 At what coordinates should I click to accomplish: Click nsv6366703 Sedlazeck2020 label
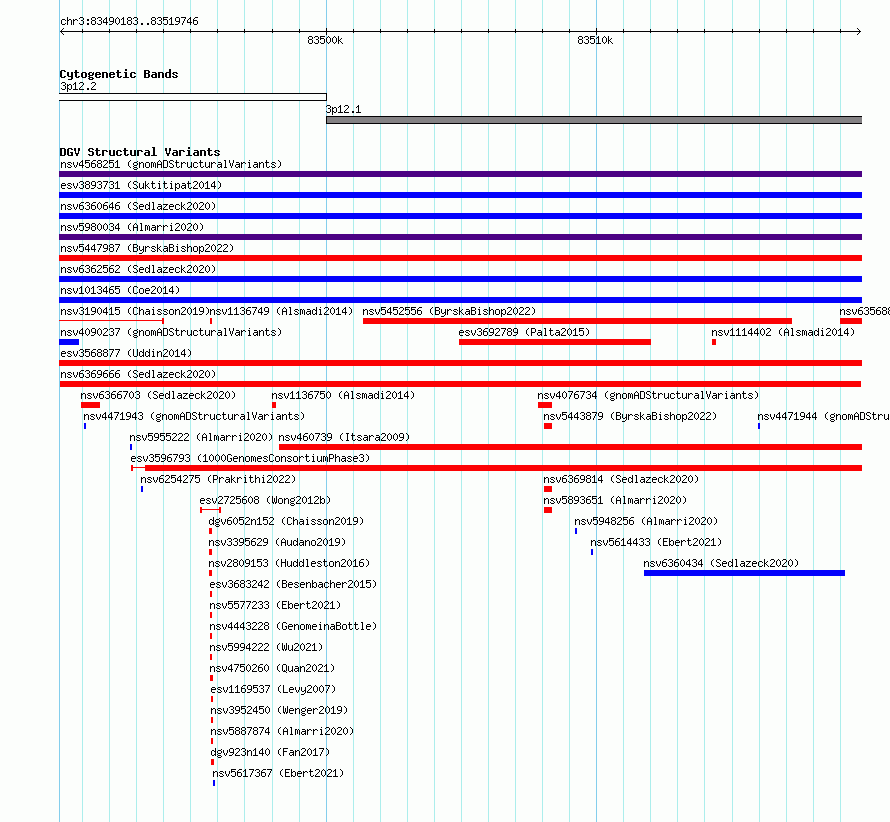point(158,396)
